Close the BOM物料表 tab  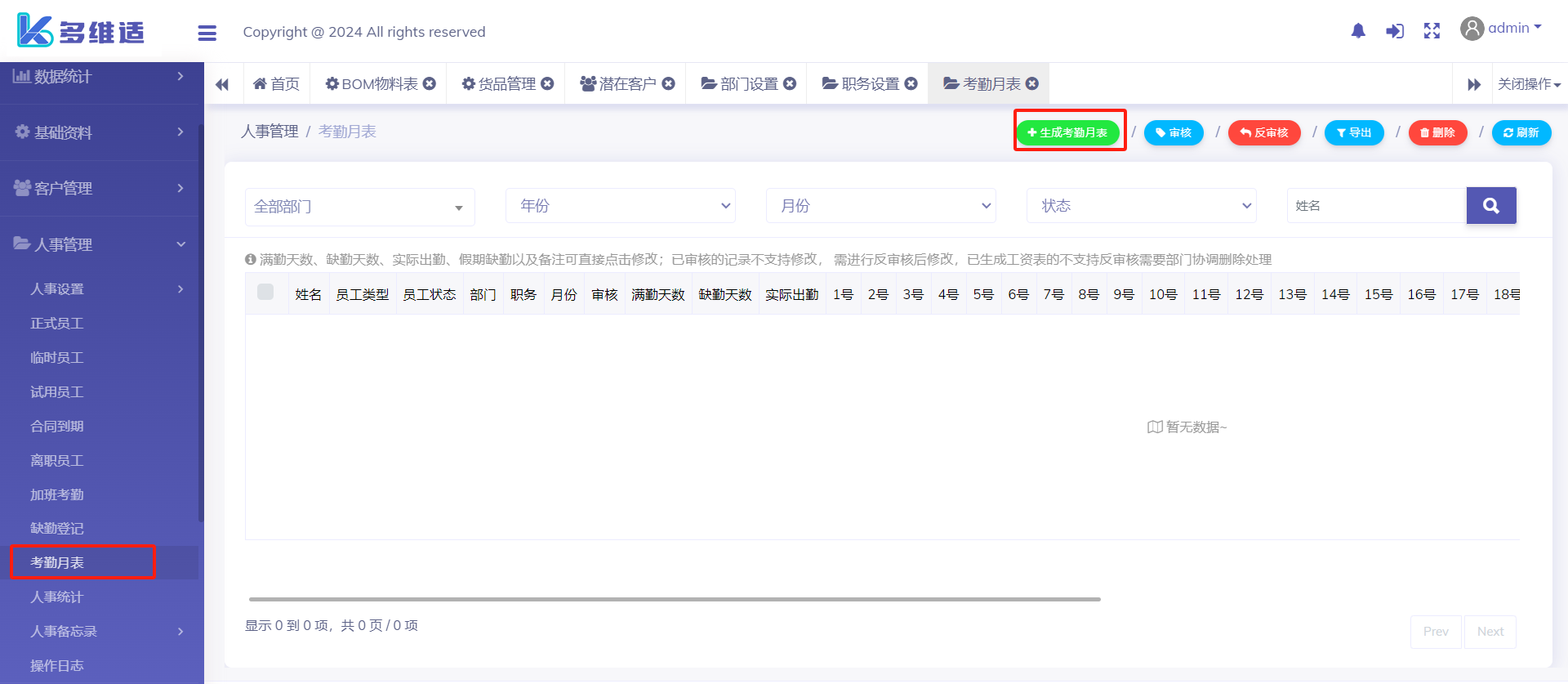(430, 83)
